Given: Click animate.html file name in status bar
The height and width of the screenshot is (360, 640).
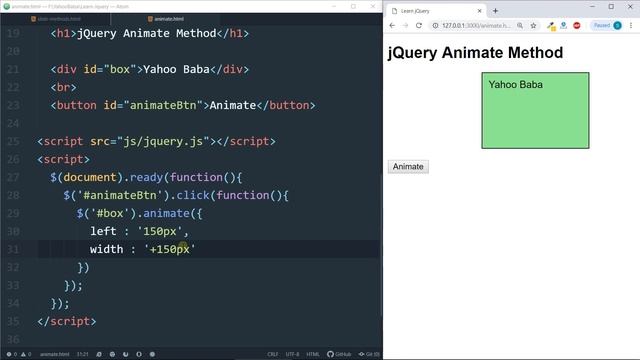Looking at the screenshot, I should click(x=55, y=354).
